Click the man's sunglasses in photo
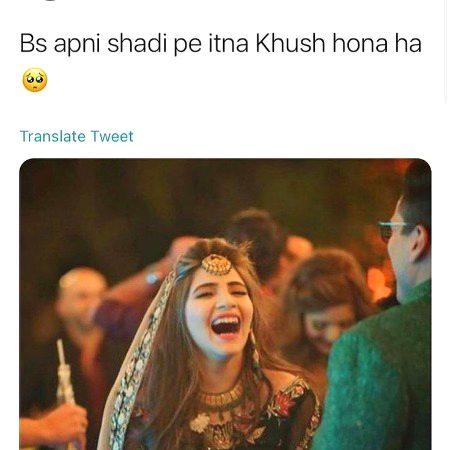This screenshot has height=450, width=450. (x=393, y=230)
